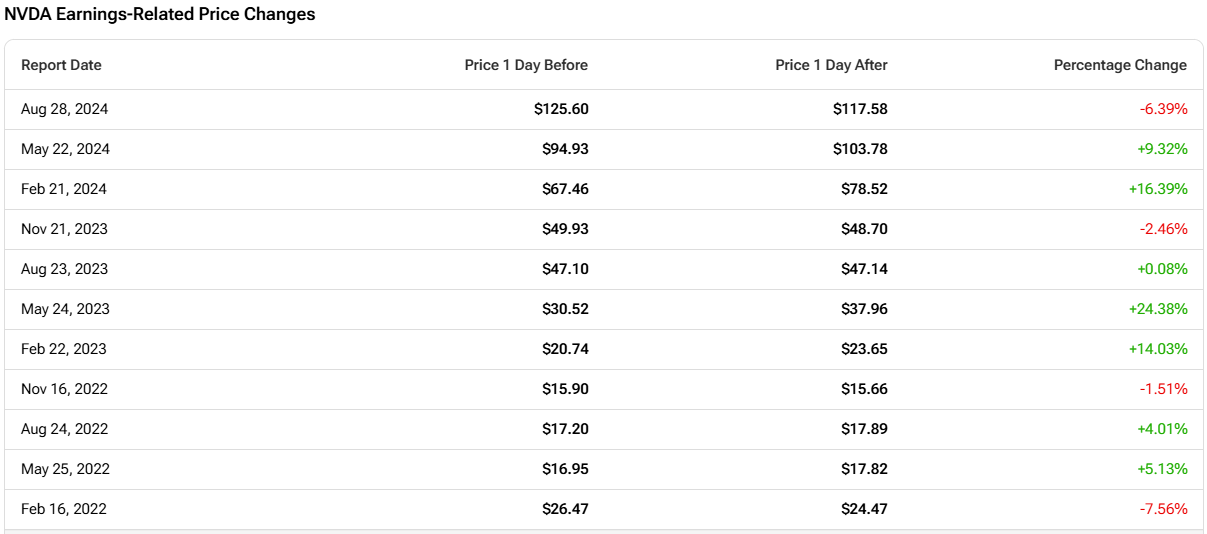Viewport: 1207px width, 534px height.
Task: Click the $125.60 price before value
Action: pos(561,109)
